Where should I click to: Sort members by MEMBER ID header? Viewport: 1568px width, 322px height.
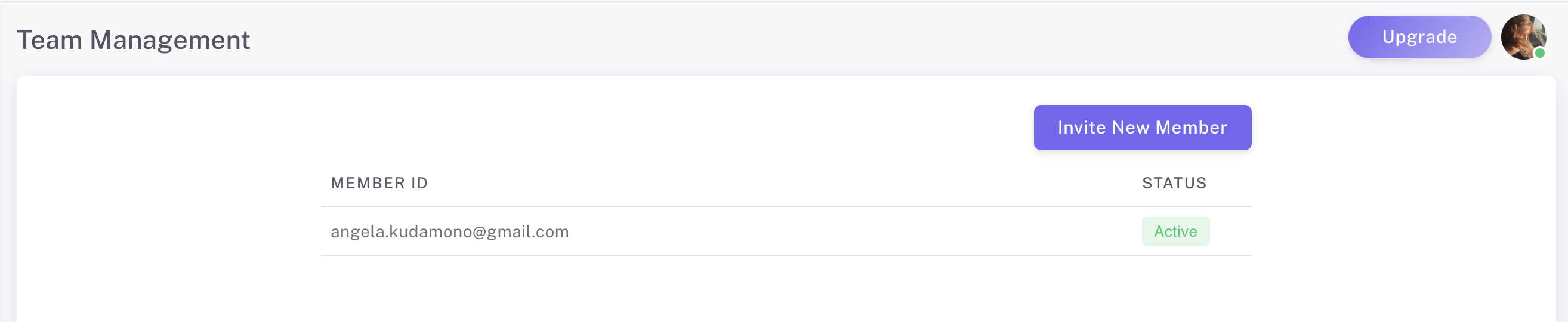coord(379,183)
